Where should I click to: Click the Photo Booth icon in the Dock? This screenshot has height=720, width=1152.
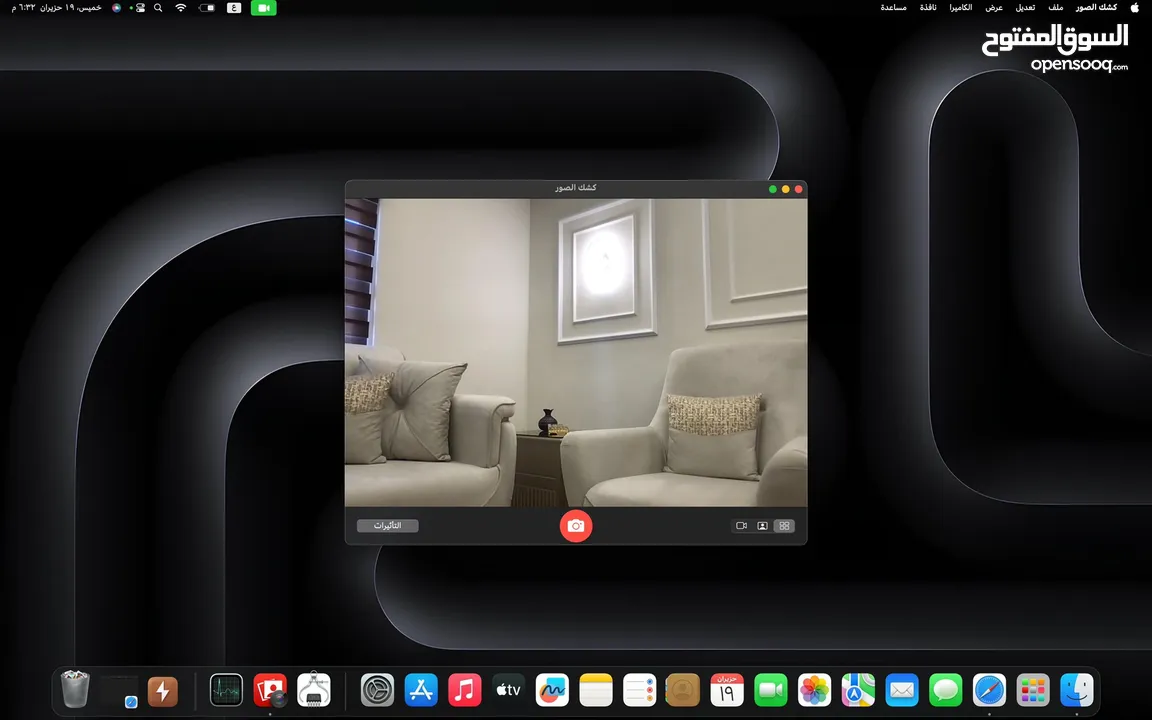pos(270,690)
